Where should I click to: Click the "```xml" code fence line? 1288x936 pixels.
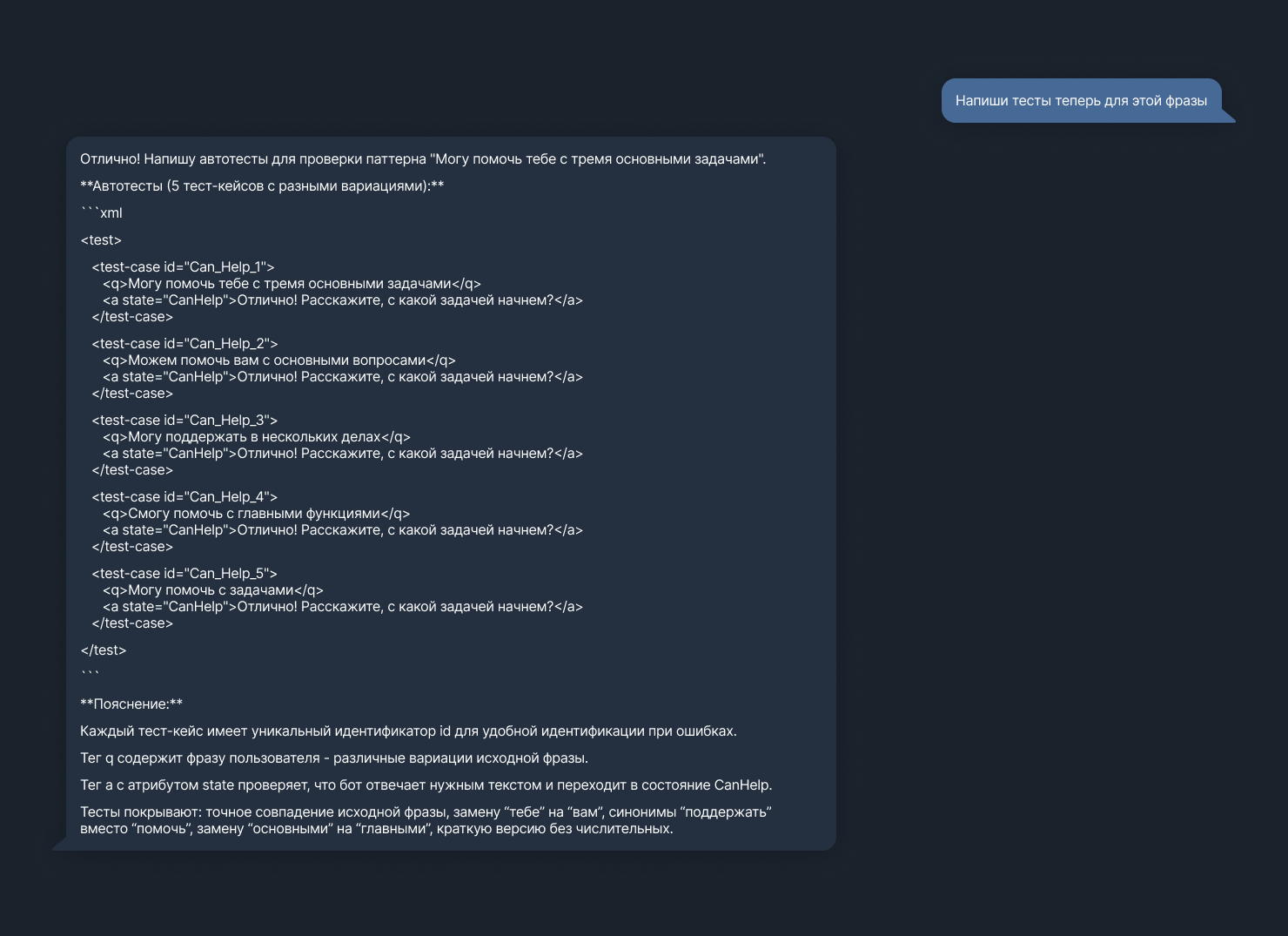[102, 213]
